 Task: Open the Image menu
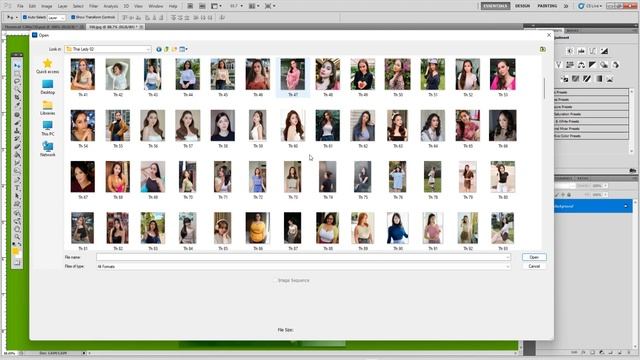pyautogui.click(x=47, y=7)
